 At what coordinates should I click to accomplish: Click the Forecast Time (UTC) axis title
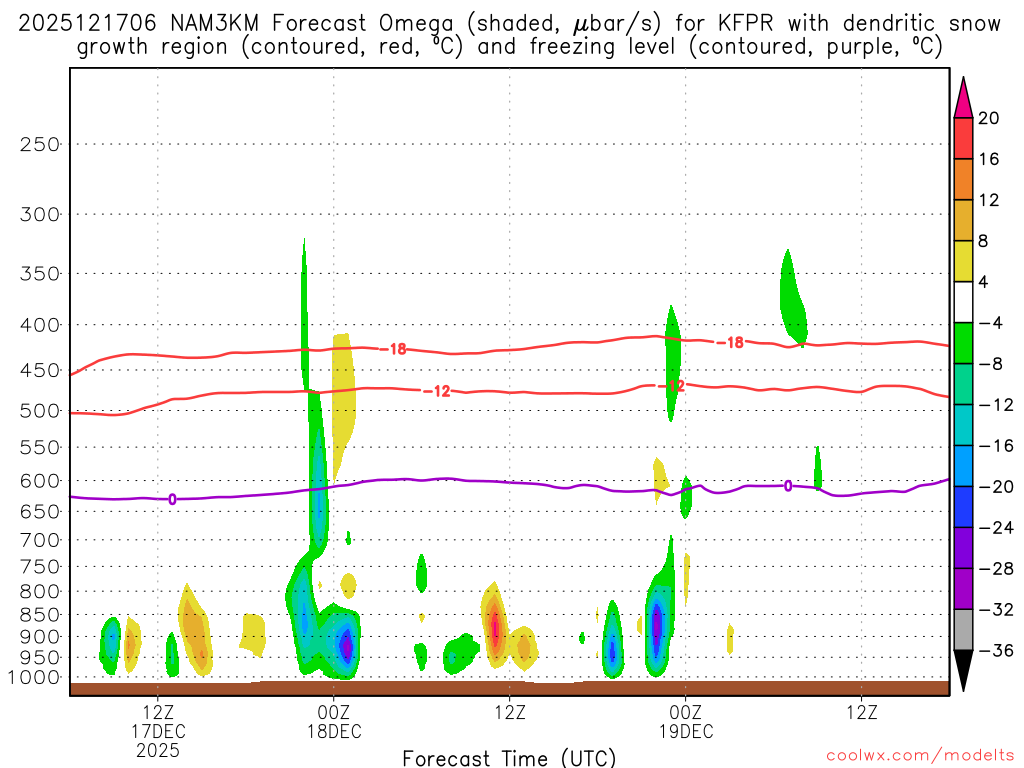point(509,758)
